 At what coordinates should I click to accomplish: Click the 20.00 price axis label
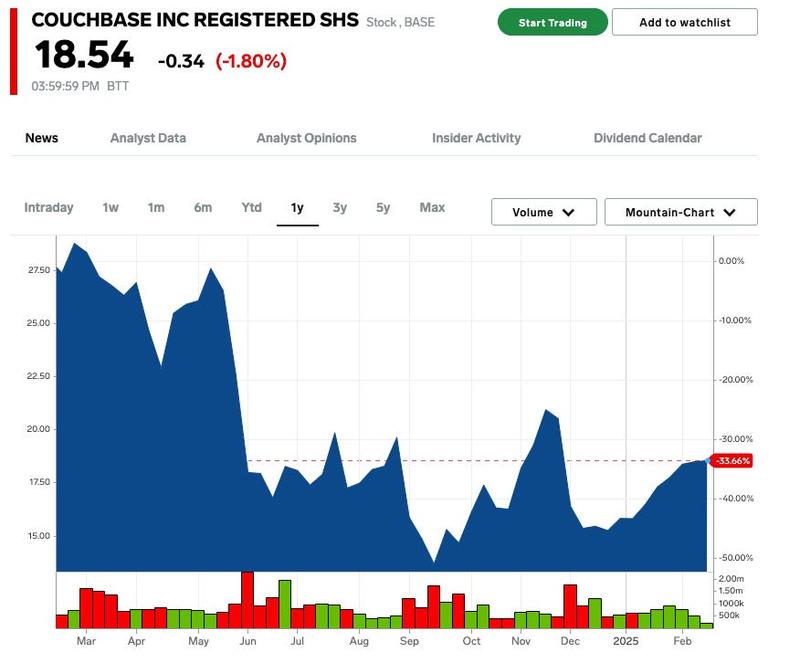click(x=39, y=429)
